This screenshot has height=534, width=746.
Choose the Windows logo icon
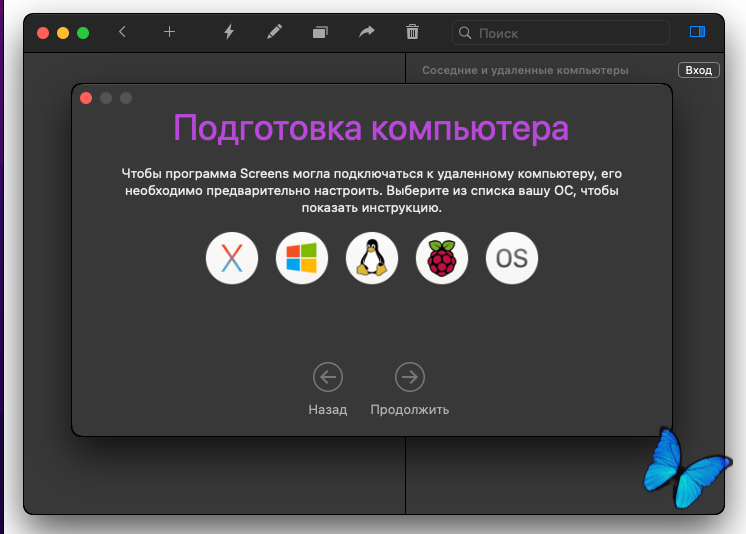[302, 258]
